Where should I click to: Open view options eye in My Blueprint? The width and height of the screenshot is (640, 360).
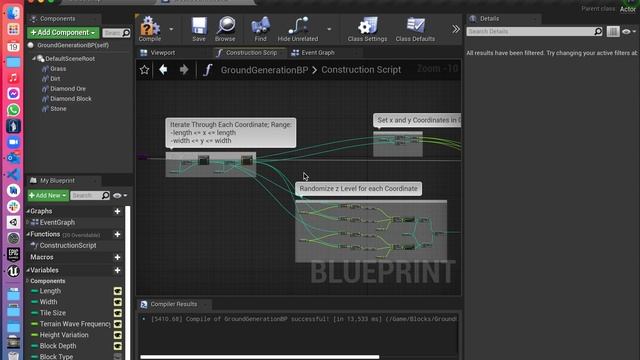tap(120, 196)
